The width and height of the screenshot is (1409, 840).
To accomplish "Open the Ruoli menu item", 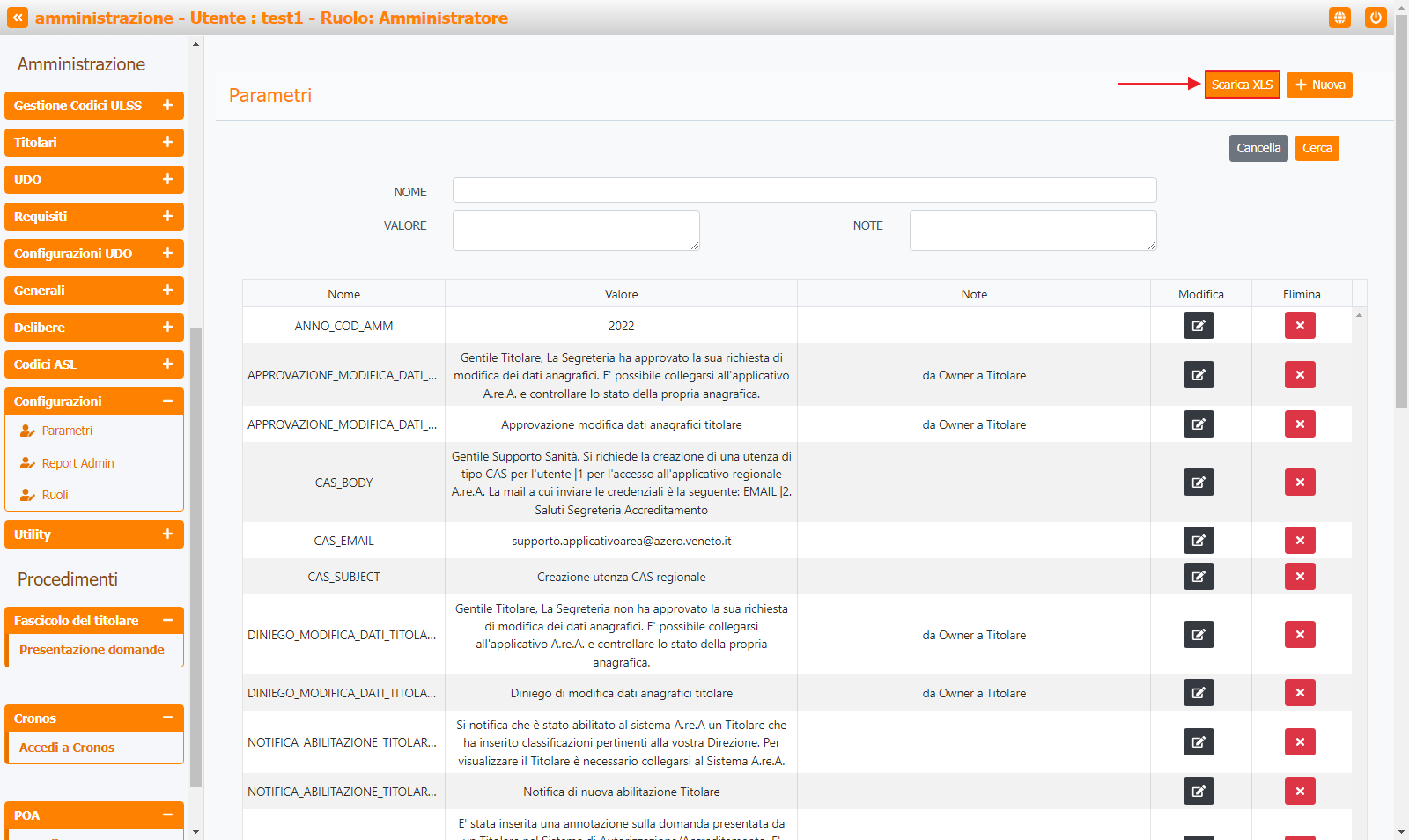I will pos(55,495).
